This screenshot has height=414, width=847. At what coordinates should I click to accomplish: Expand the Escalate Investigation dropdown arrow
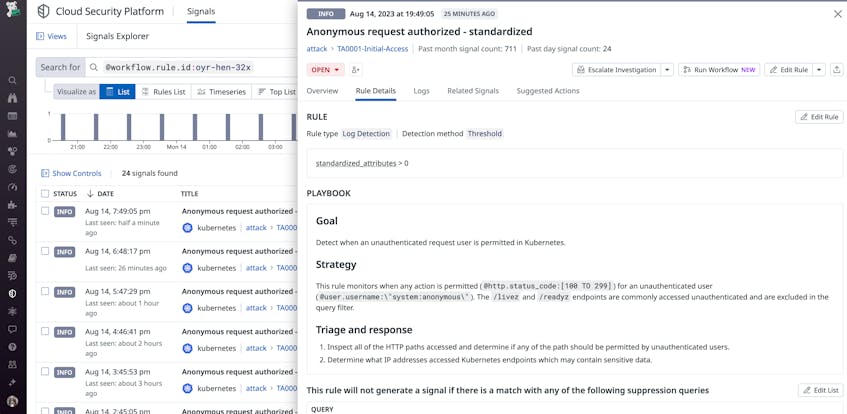pyautogui.click(x=668, y=70)
